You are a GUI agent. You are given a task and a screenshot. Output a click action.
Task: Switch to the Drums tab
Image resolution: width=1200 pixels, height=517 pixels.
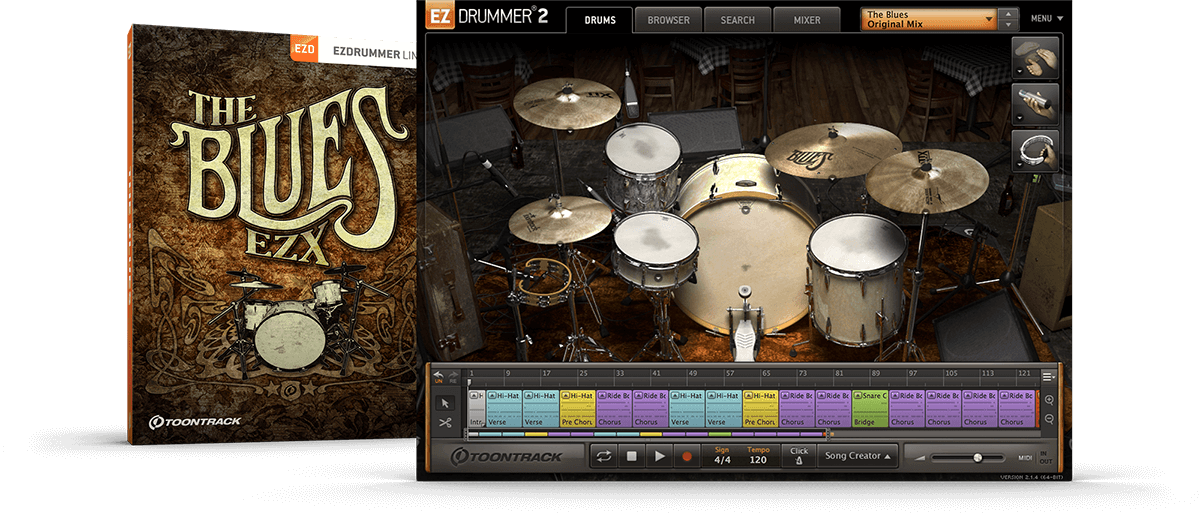(x=599, y=19)
